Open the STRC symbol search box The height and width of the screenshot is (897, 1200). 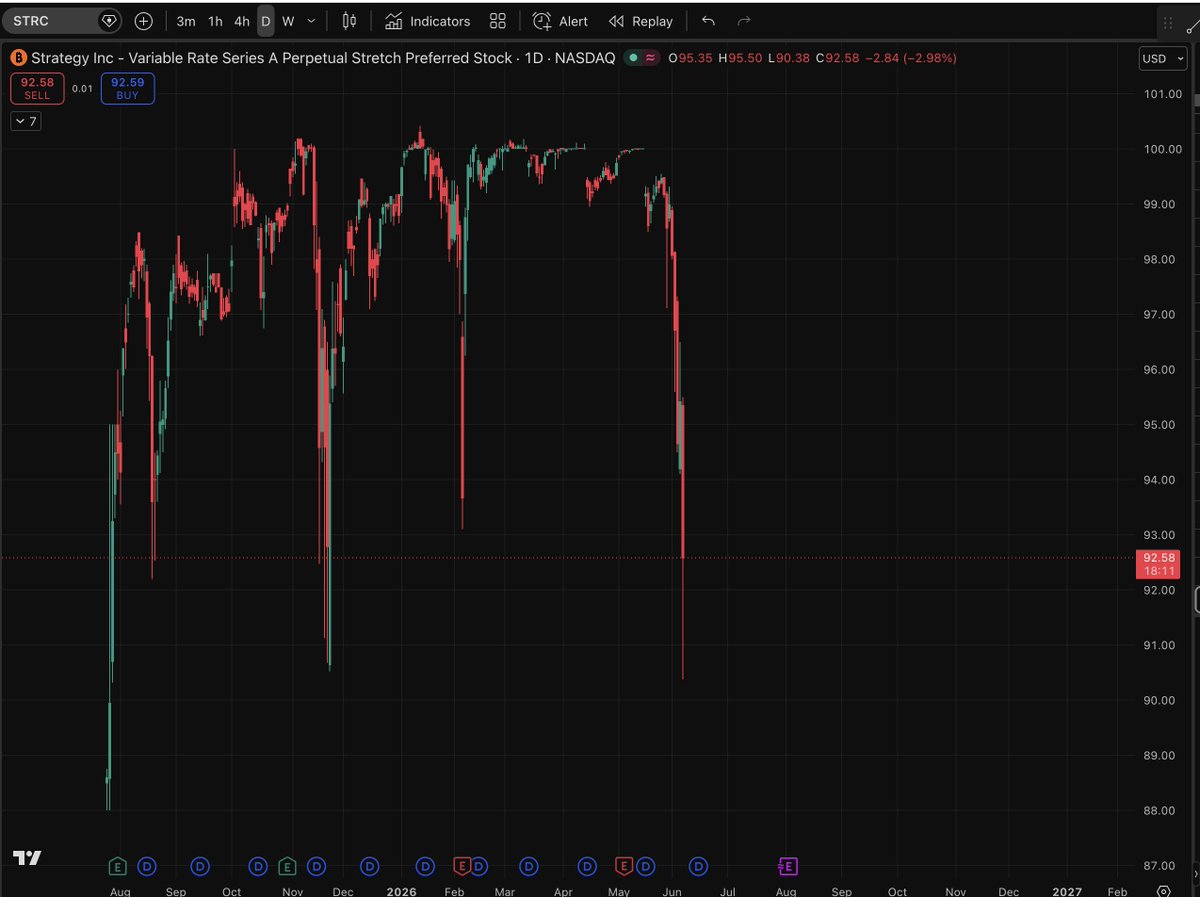(x=62, y=20)
